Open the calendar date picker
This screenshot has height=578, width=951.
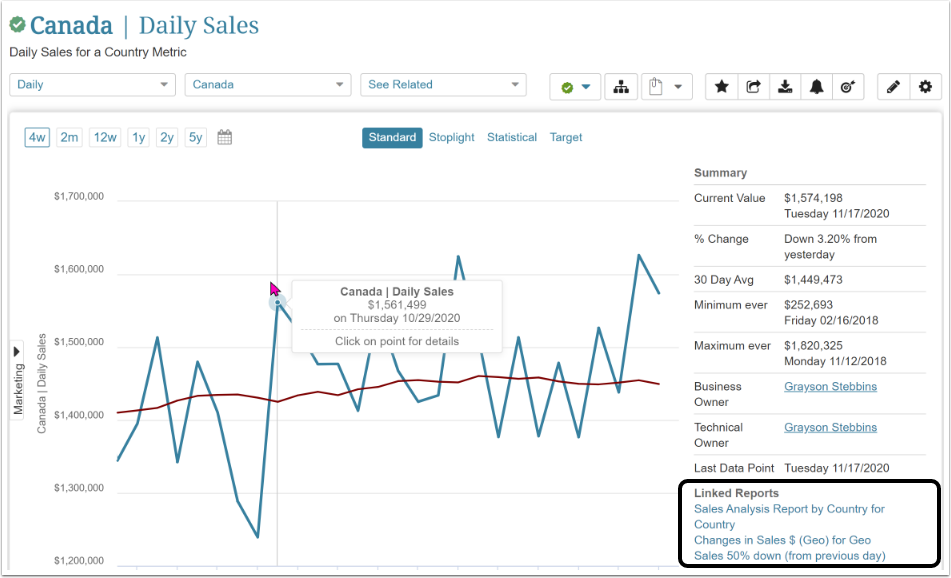click(224, 137)
